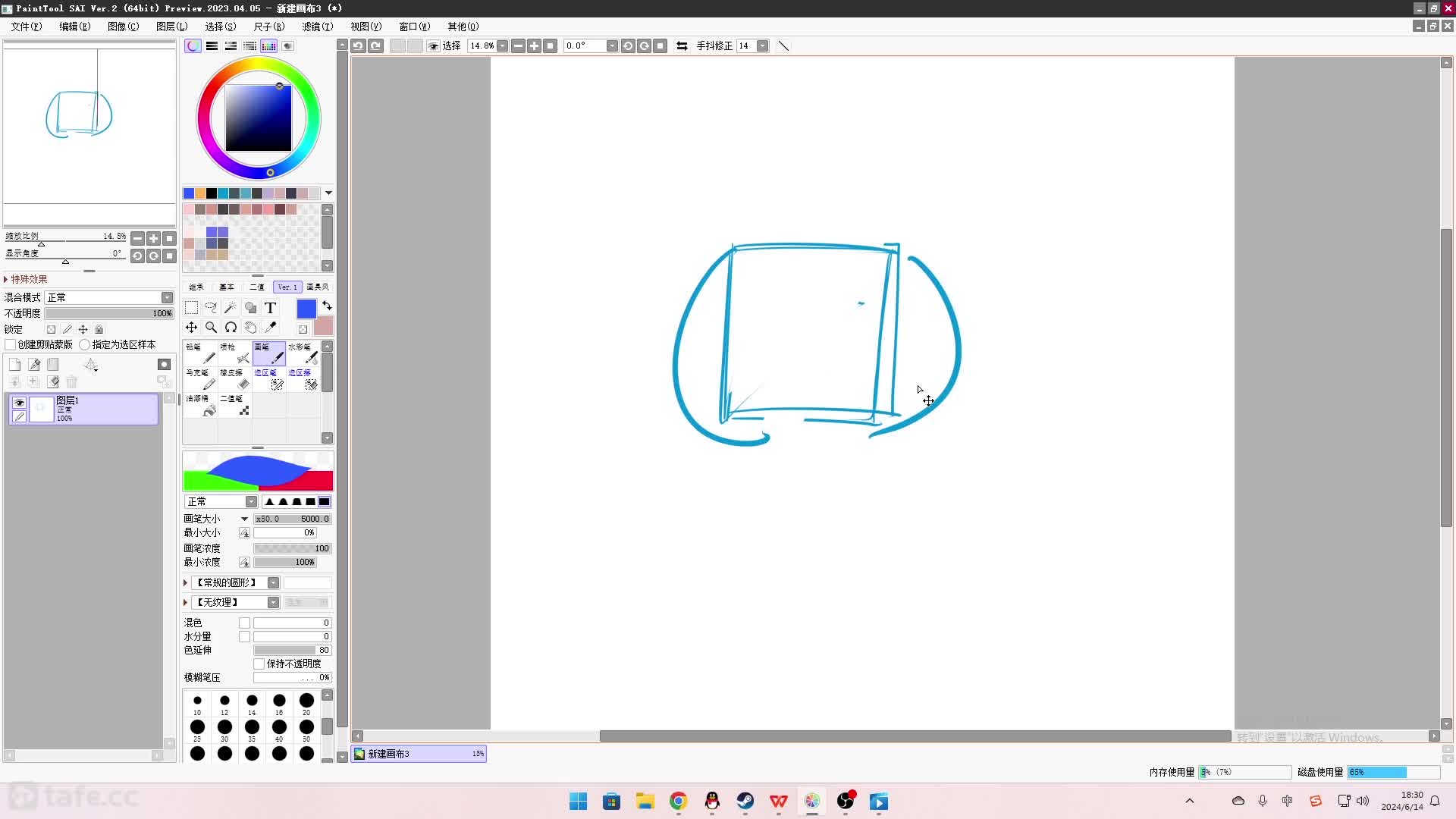Choose the 选区擦 selection eraser
The width and height of the screenshot is (1456, 819).
click(x=303, y=379)
